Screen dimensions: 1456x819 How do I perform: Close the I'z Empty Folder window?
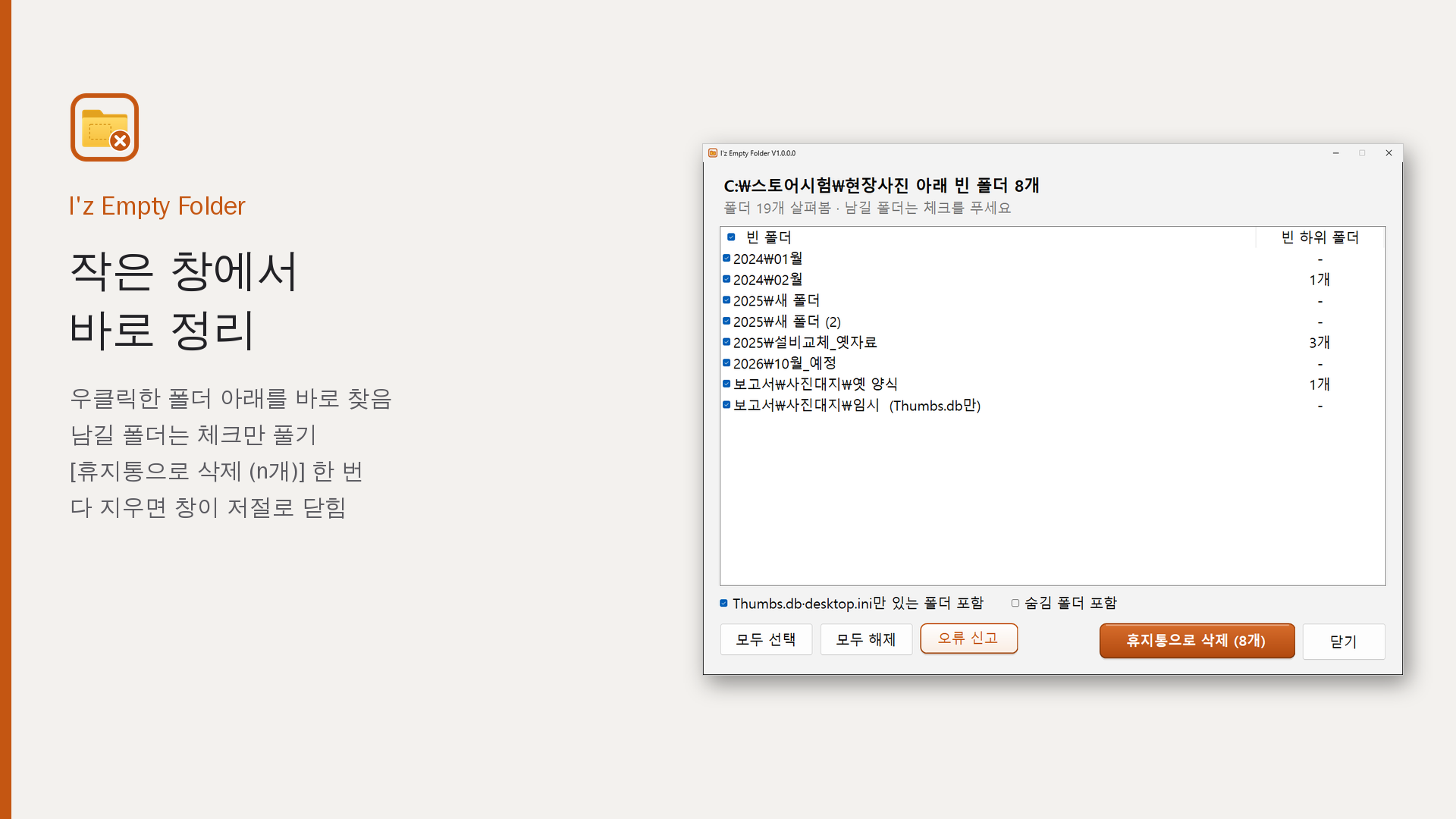[1389, 153]
